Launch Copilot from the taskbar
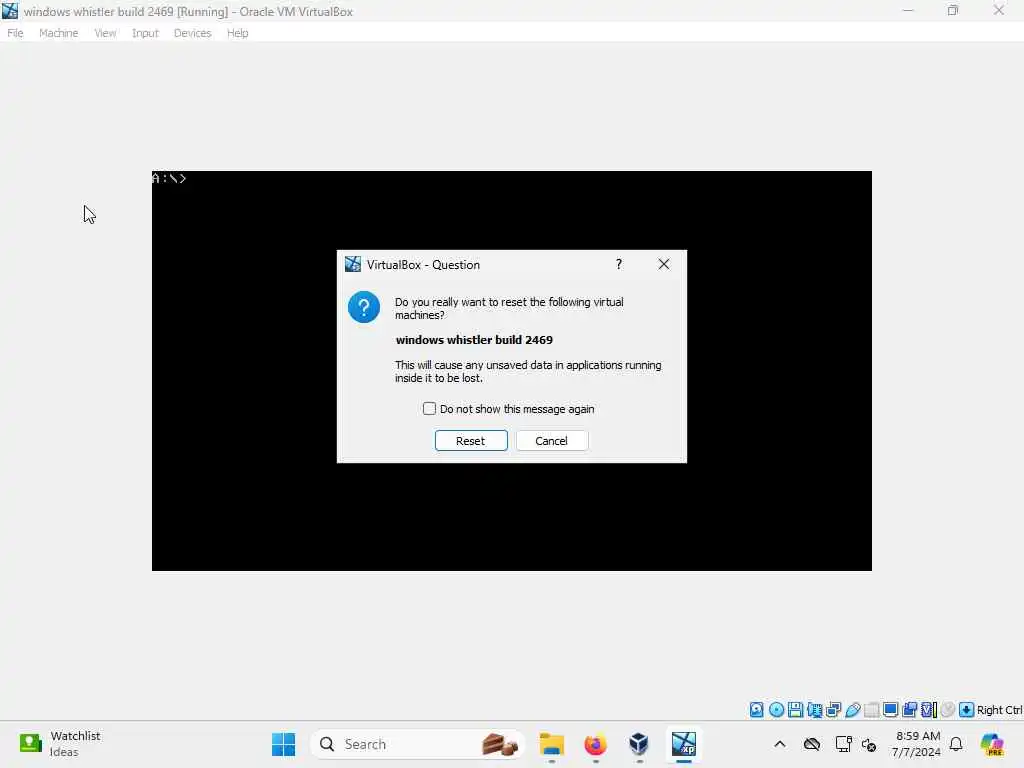The width and height of the screenshot is (1024, 768). point(991,744)
